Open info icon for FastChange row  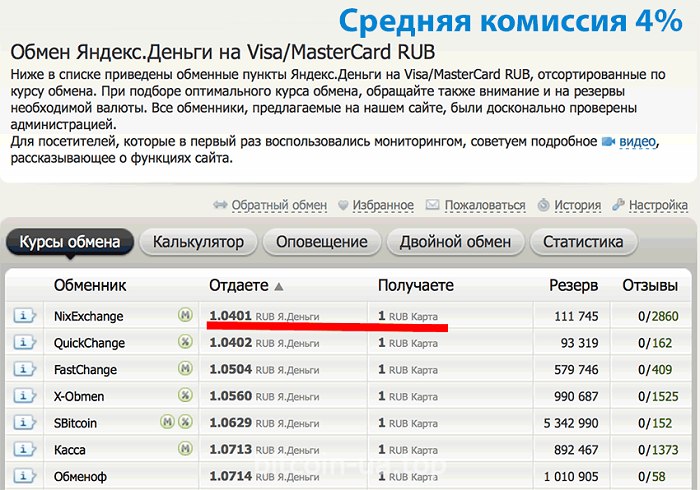pos(25,370)
